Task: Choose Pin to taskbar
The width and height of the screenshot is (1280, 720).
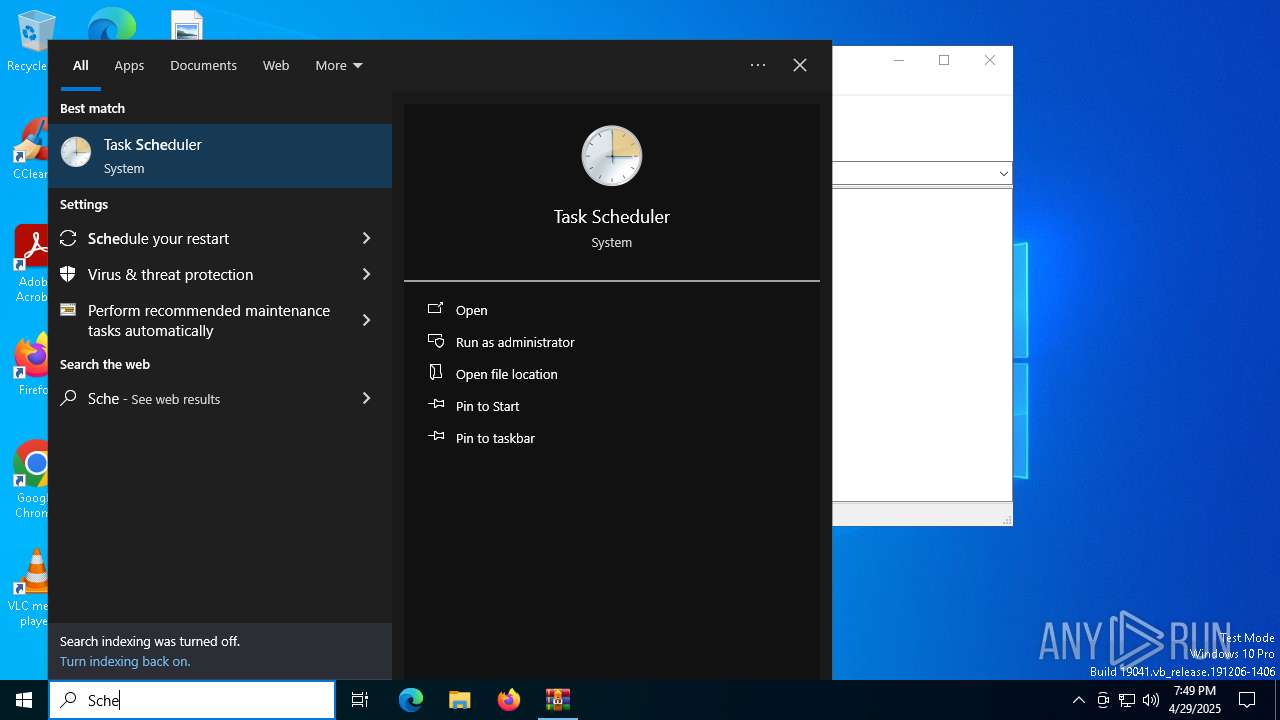Action: (x=495, y=438)
